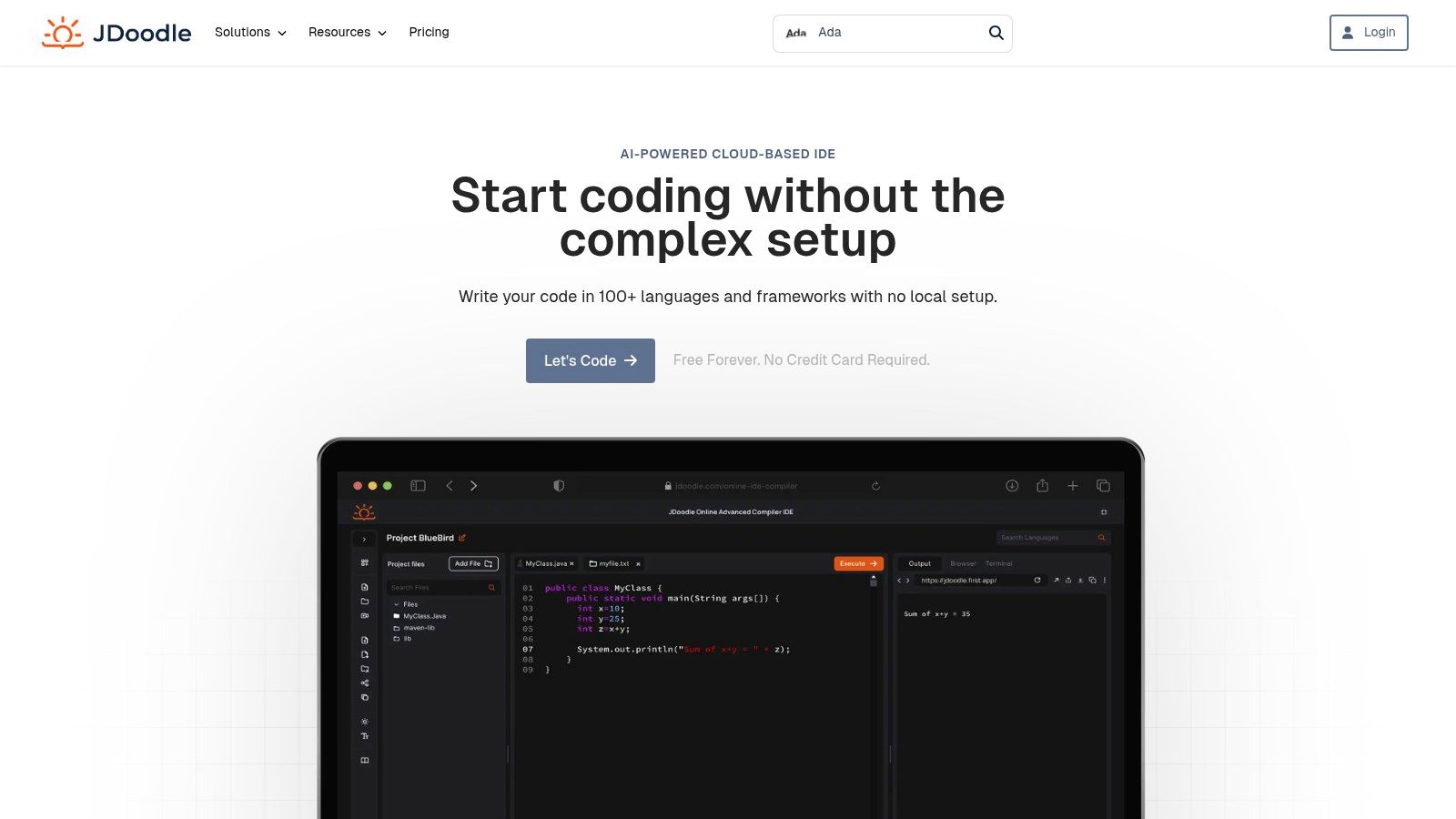Click the IDE laptop preview image
The height and width of the screenshot is (819, 1456).
731,629
